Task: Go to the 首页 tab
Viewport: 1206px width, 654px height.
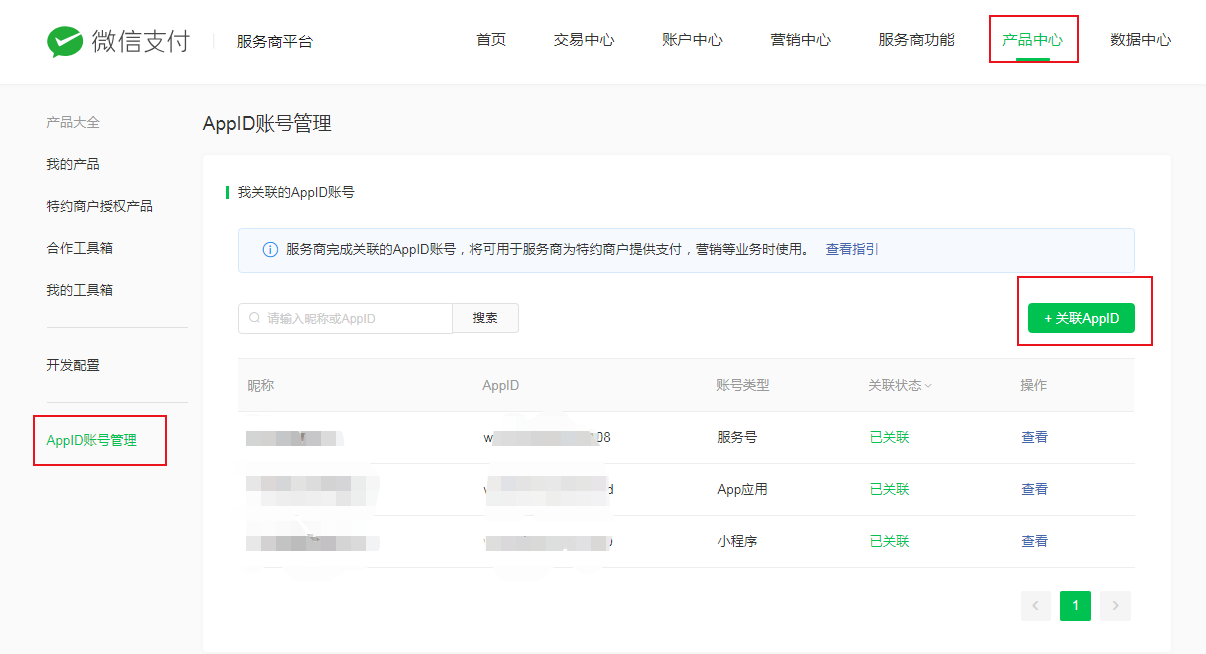Action: [x=491, y=40]
